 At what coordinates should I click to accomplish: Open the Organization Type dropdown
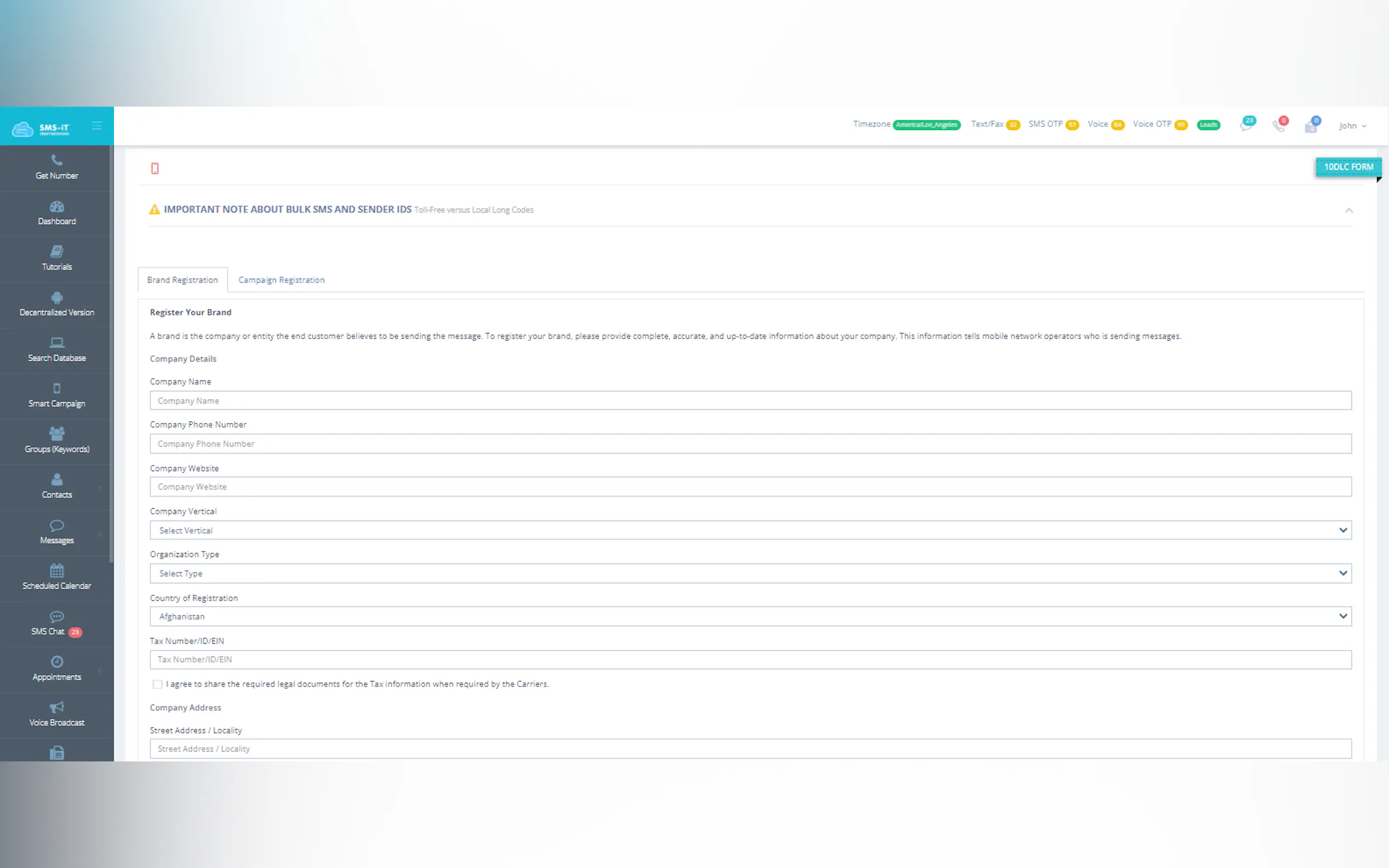(x=750, y=573)
